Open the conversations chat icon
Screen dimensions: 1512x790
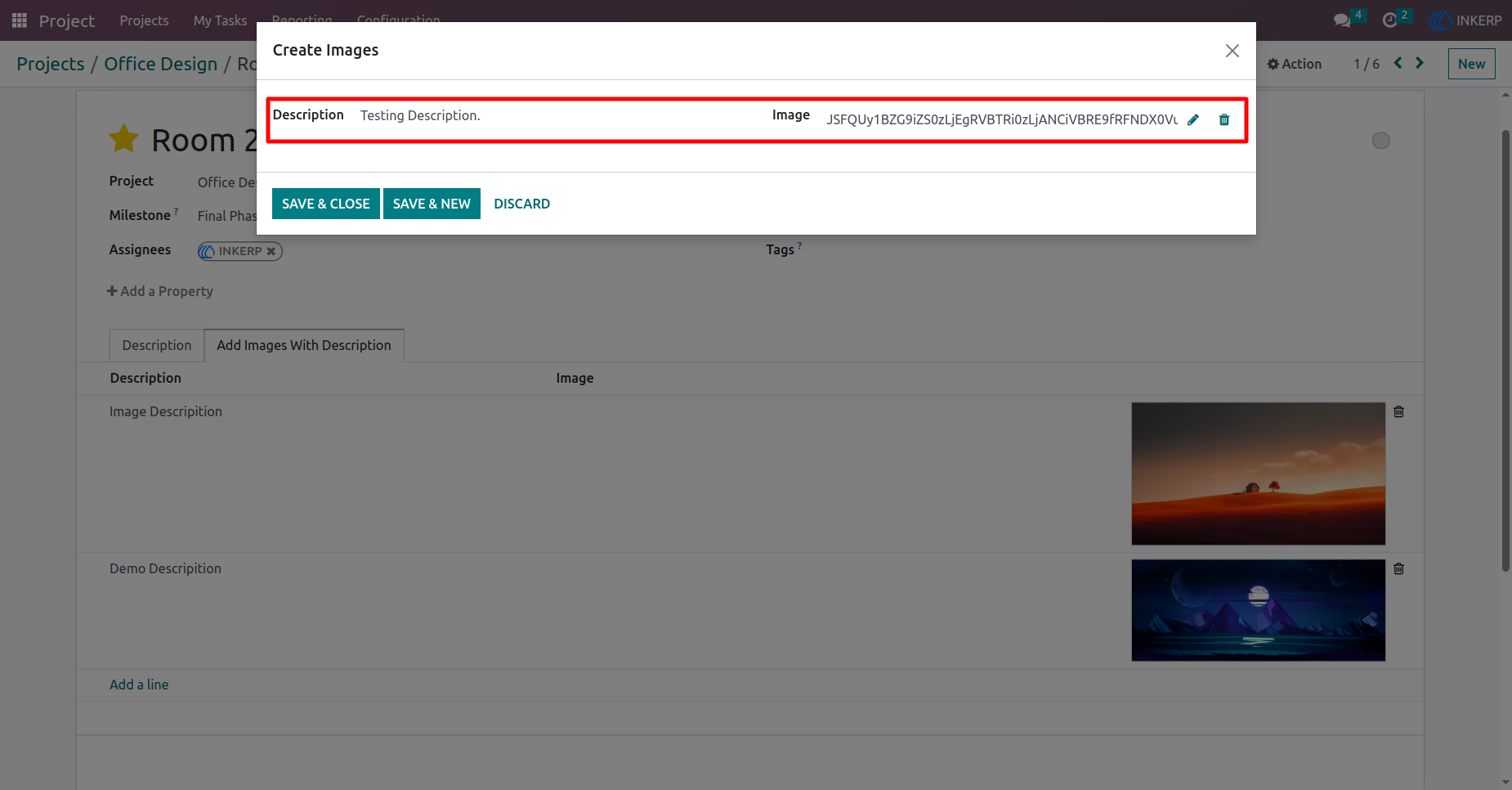1342,20
